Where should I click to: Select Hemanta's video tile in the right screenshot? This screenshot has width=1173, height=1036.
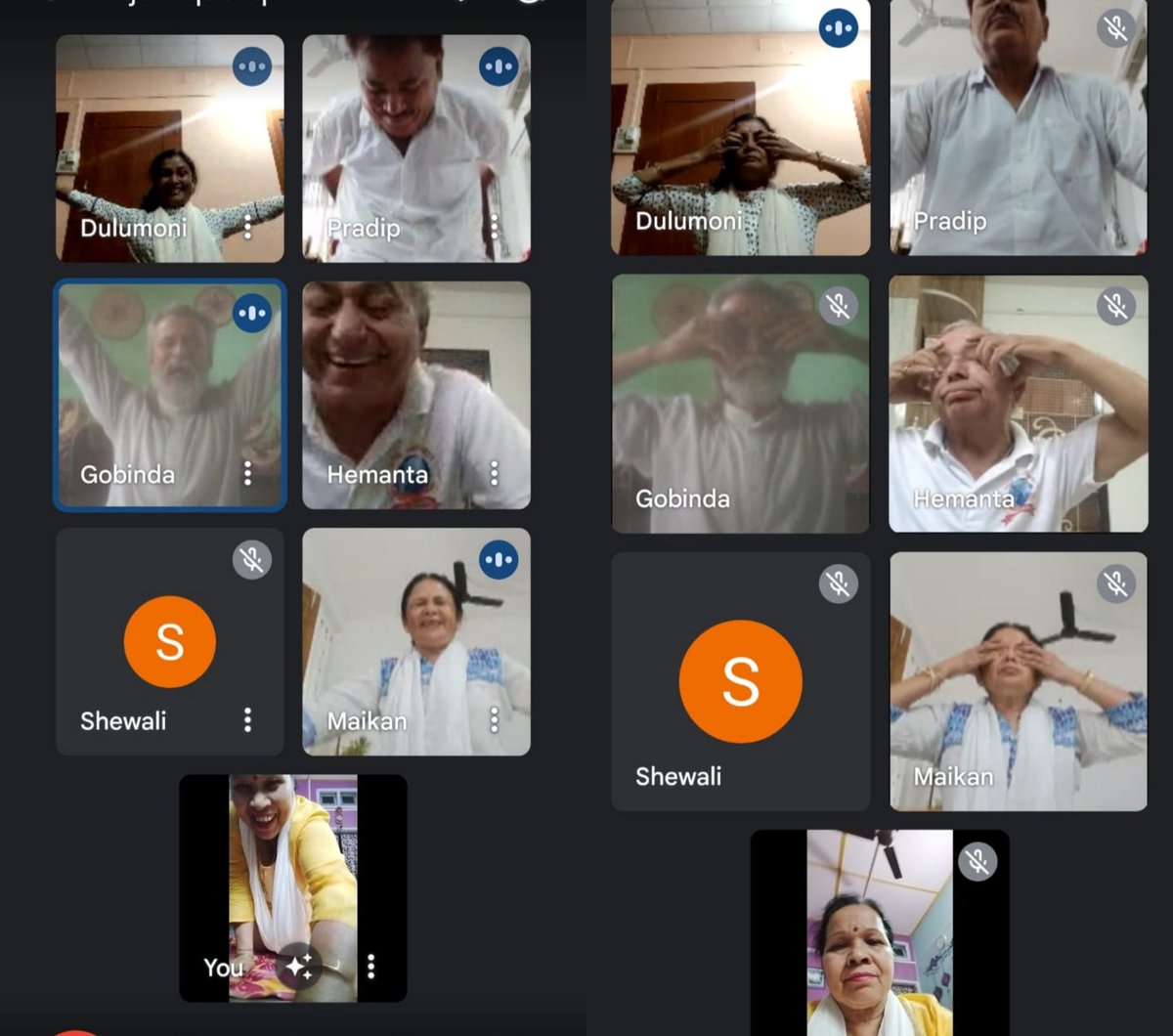click(x=1019, y=404)
